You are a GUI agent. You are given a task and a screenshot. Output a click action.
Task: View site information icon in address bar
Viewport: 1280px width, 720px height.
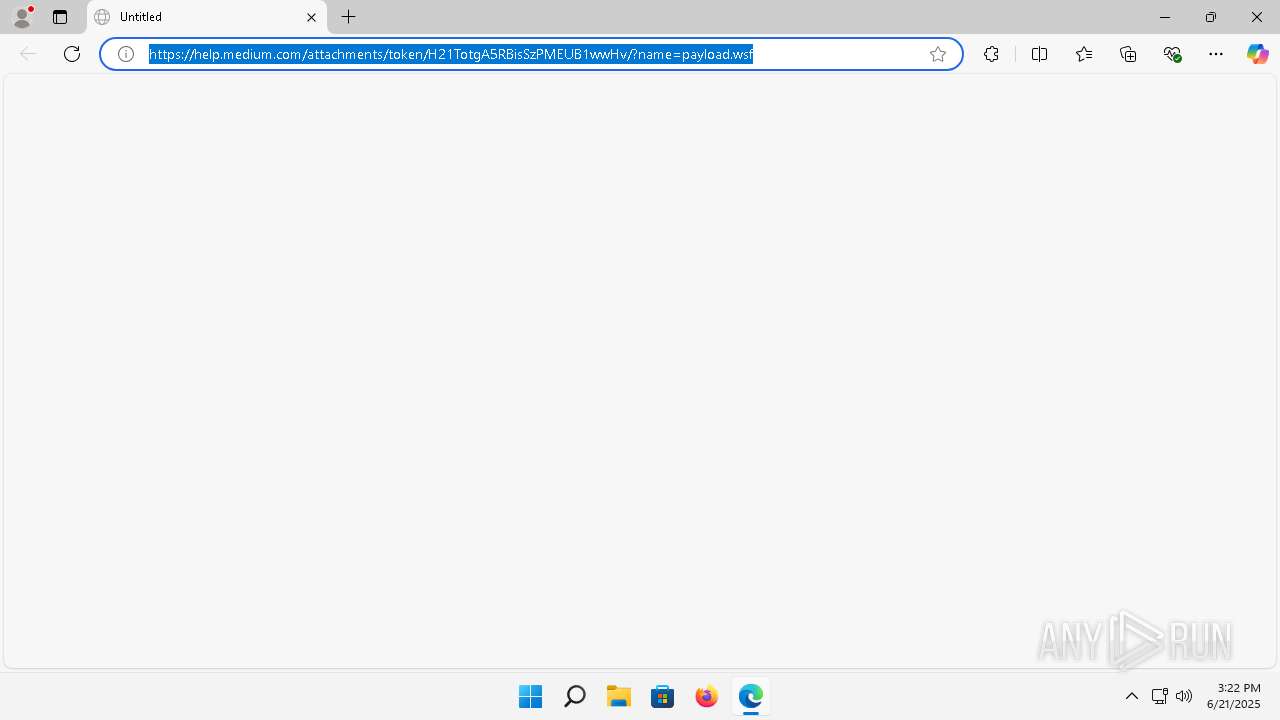click(126, 54)
